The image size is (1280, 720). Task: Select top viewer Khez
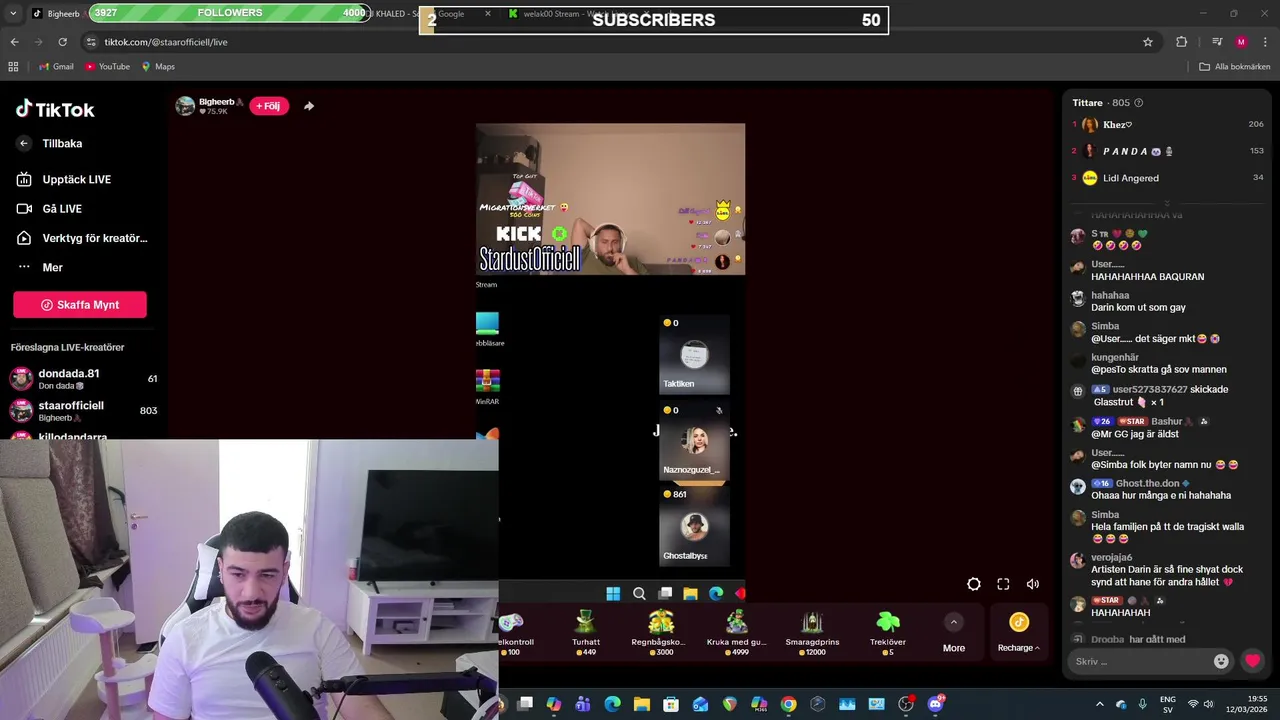pyautogui.click(x=1168, y=125)
